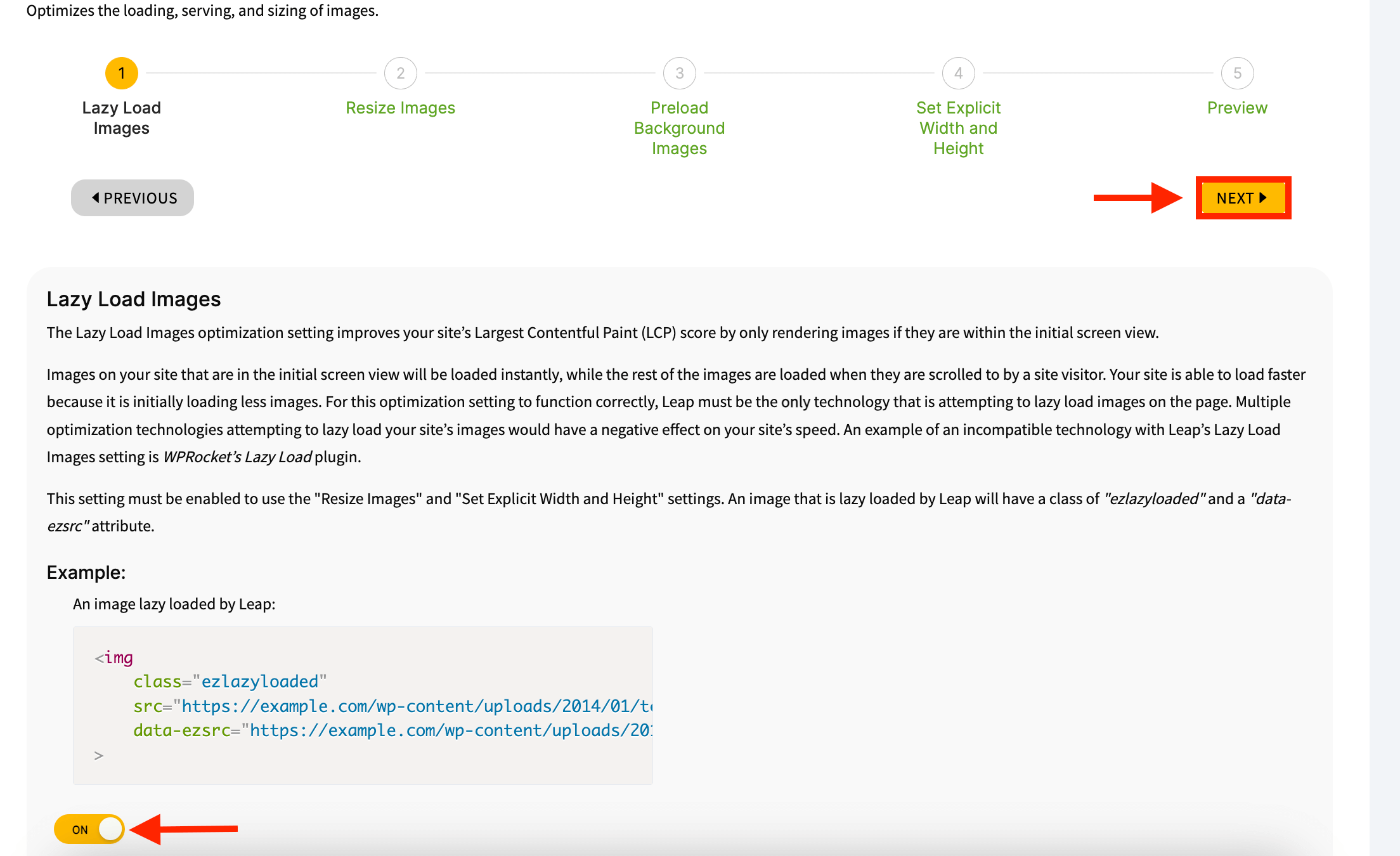Click the step 3 circle icon

pos(680,74)
